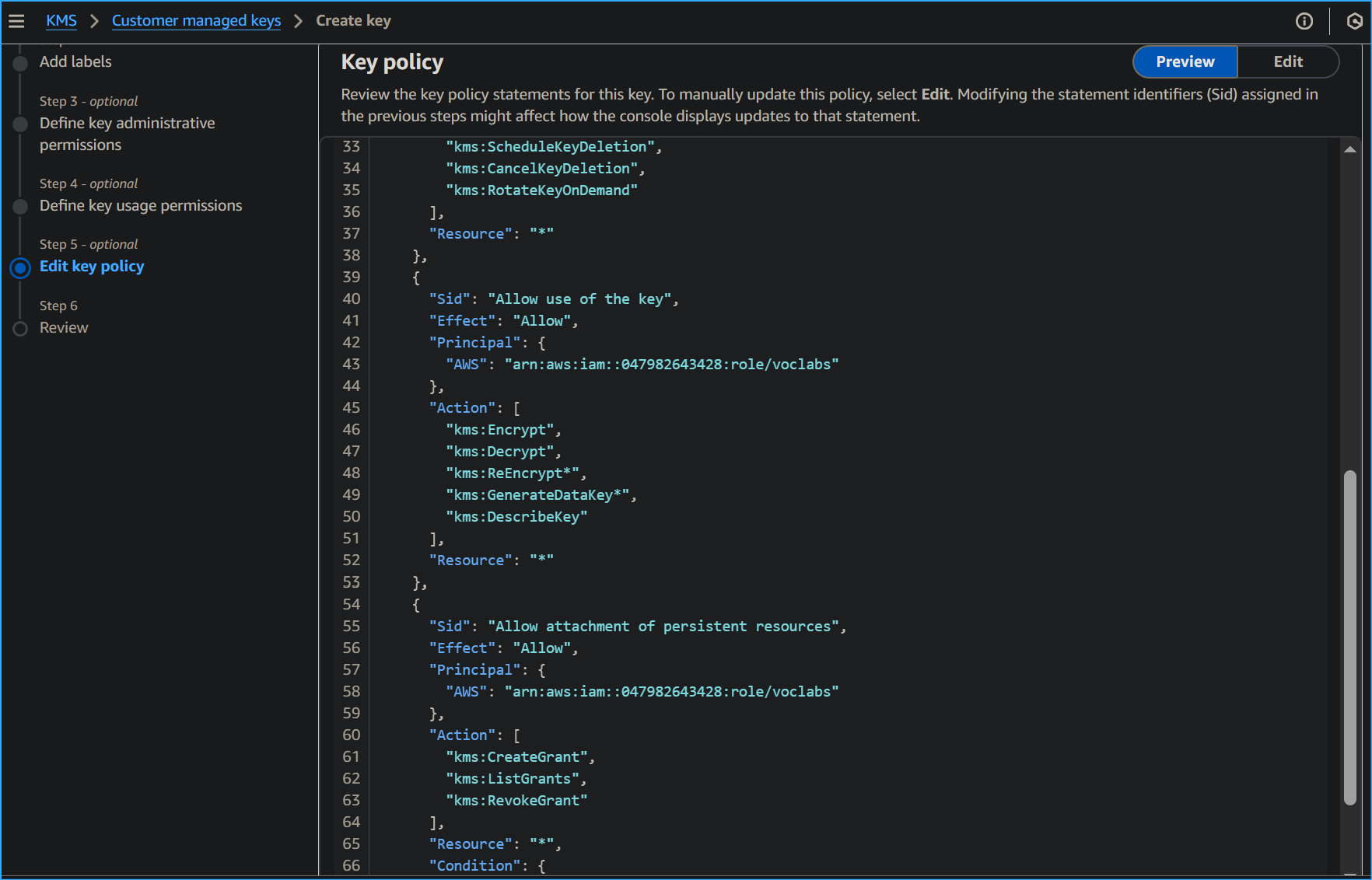Click the Review step circle indicator
The image size is (1372, 880).
coord(21,328)
